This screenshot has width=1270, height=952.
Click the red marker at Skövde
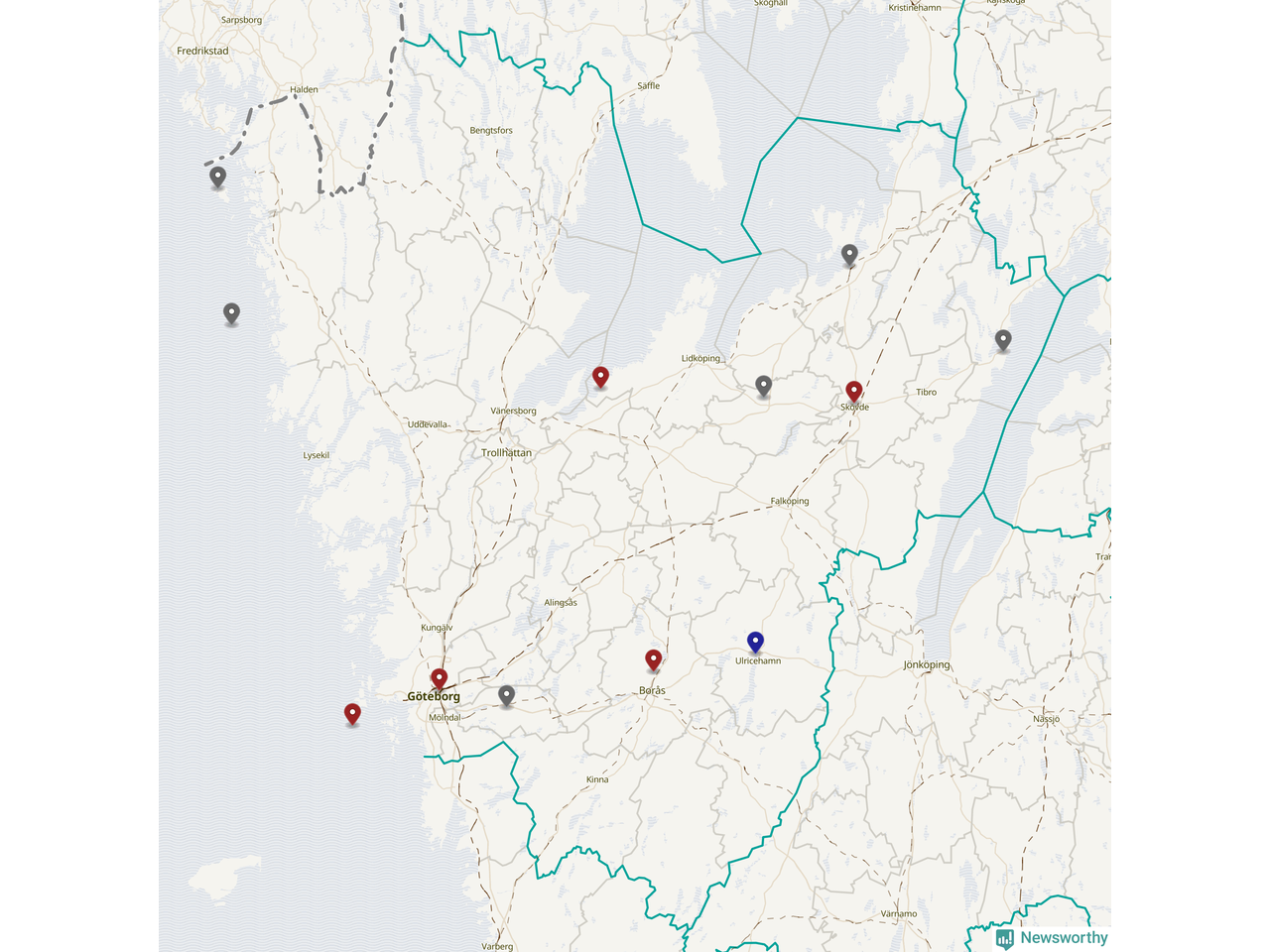pyautogui.click(x=853, y=392)
